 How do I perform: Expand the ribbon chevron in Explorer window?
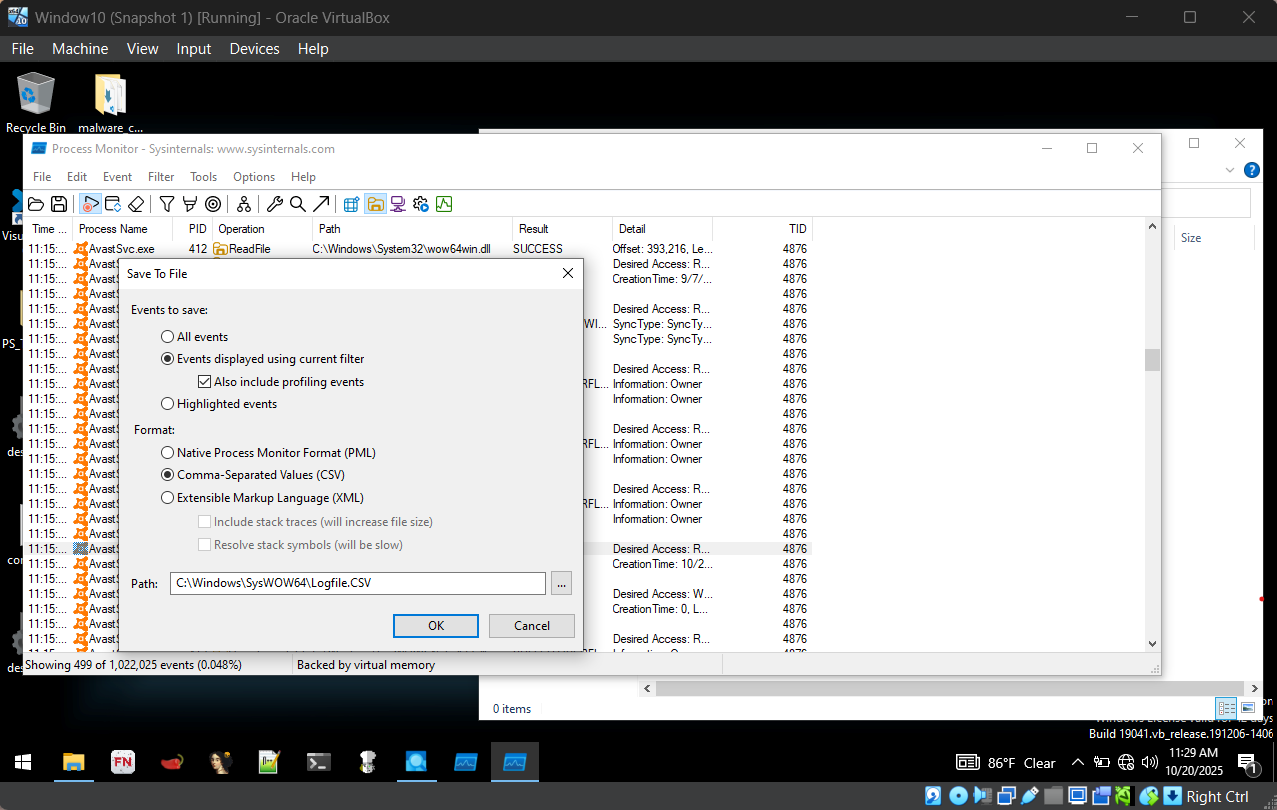1231,171
